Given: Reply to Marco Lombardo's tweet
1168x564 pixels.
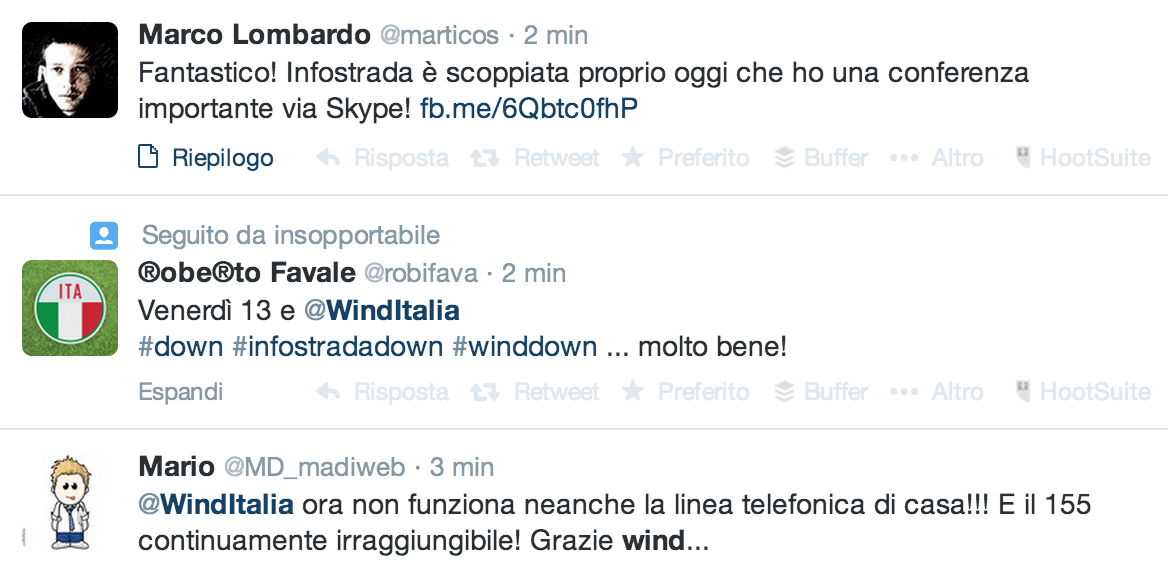Looking at the screenshot, I should [384, 158].
